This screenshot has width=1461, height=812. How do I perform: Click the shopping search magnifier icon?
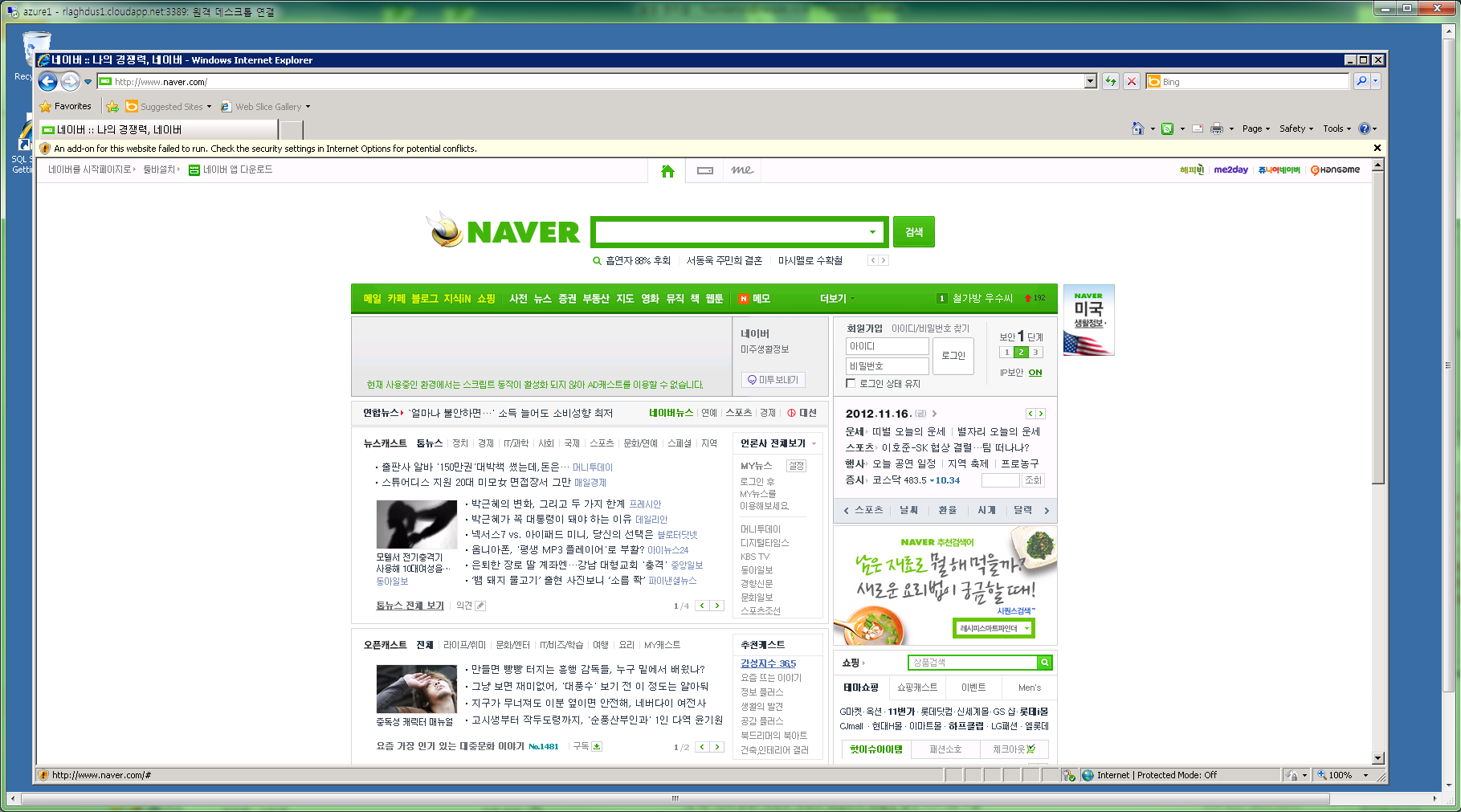pos(1044,663)
